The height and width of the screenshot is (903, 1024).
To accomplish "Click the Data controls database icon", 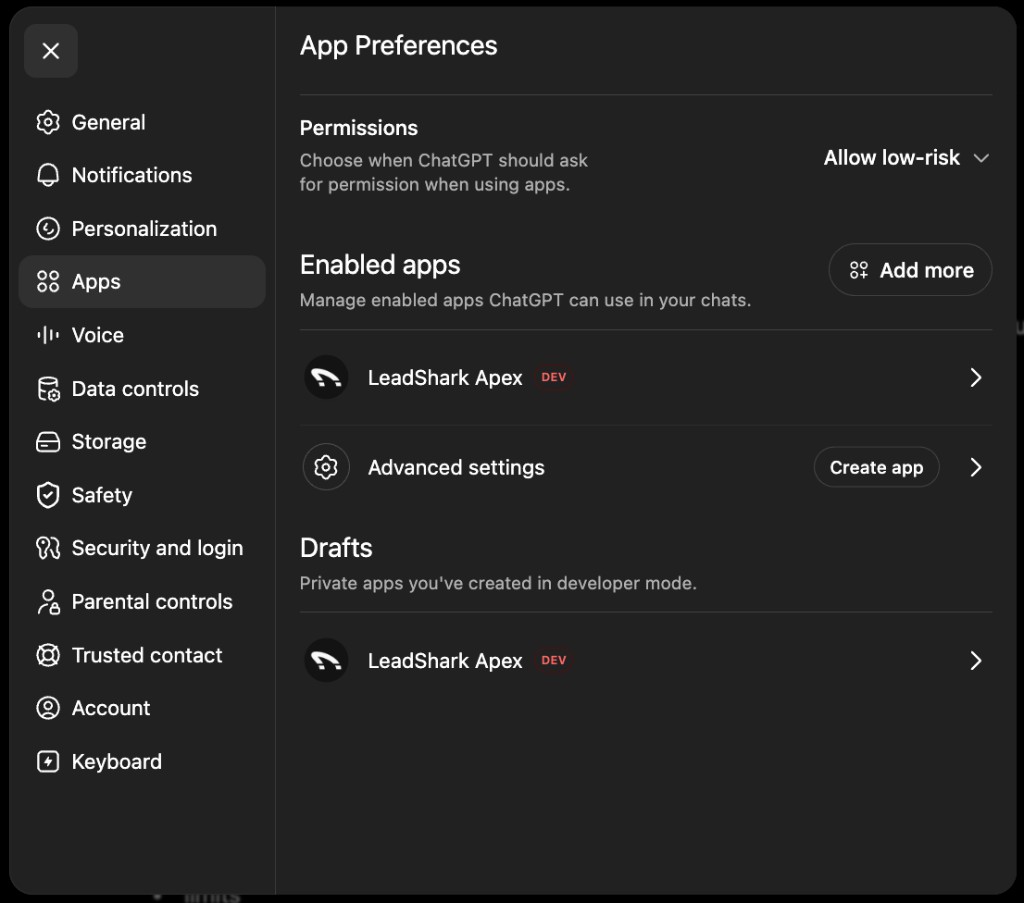I will (x=48, y=388).
